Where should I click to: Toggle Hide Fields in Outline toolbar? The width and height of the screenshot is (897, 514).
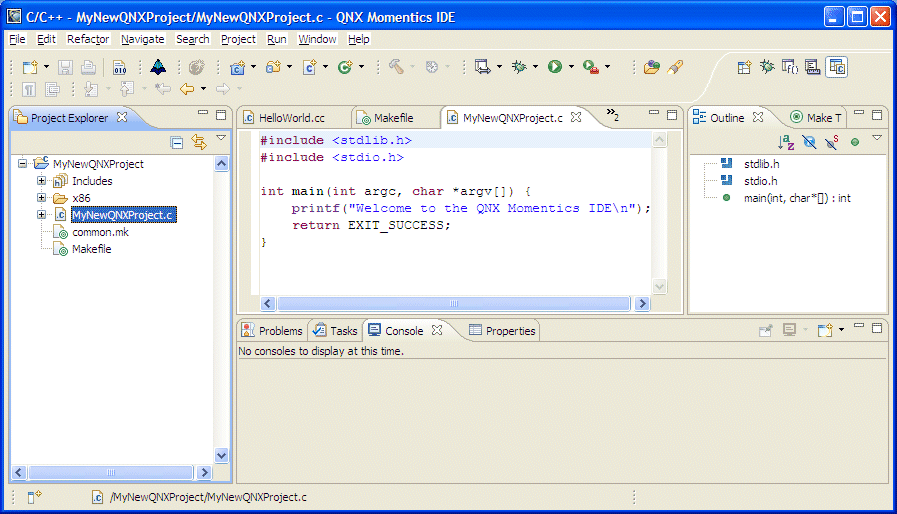coord(809,142)
